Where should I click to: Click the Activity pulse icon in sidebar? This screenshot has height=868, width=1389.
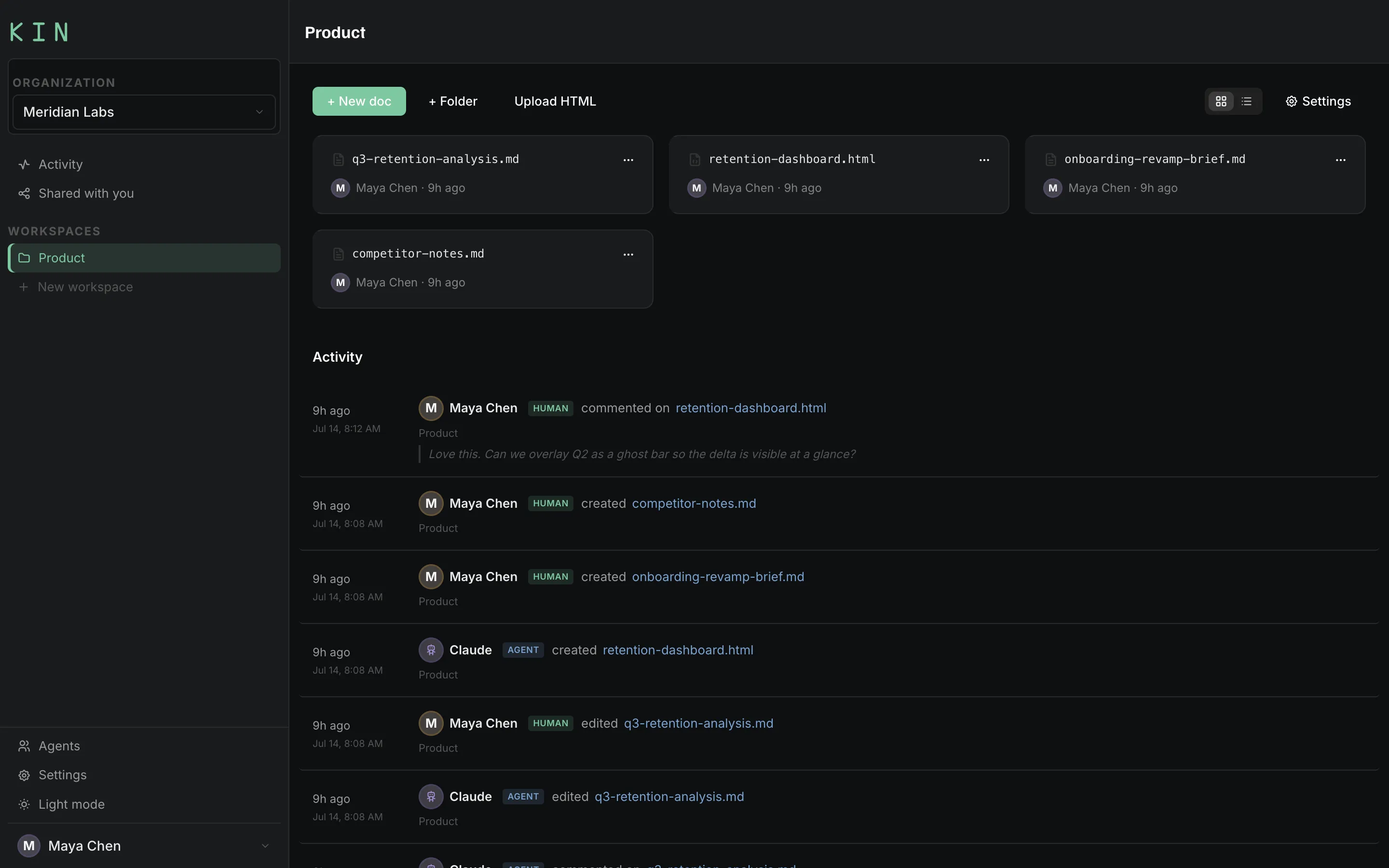(24, 165)
